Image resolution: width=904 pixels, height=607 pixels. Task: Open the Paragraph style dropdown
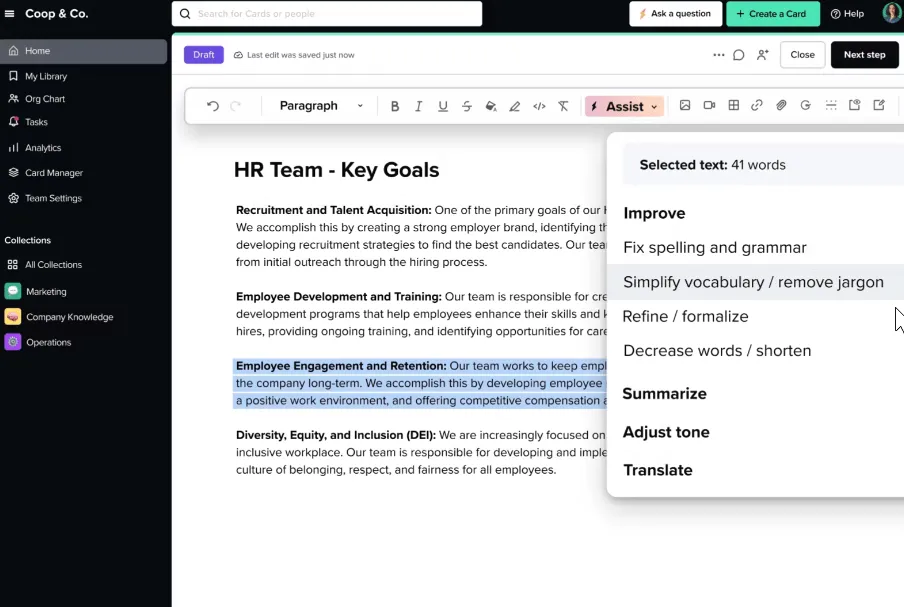coord(321,106)
